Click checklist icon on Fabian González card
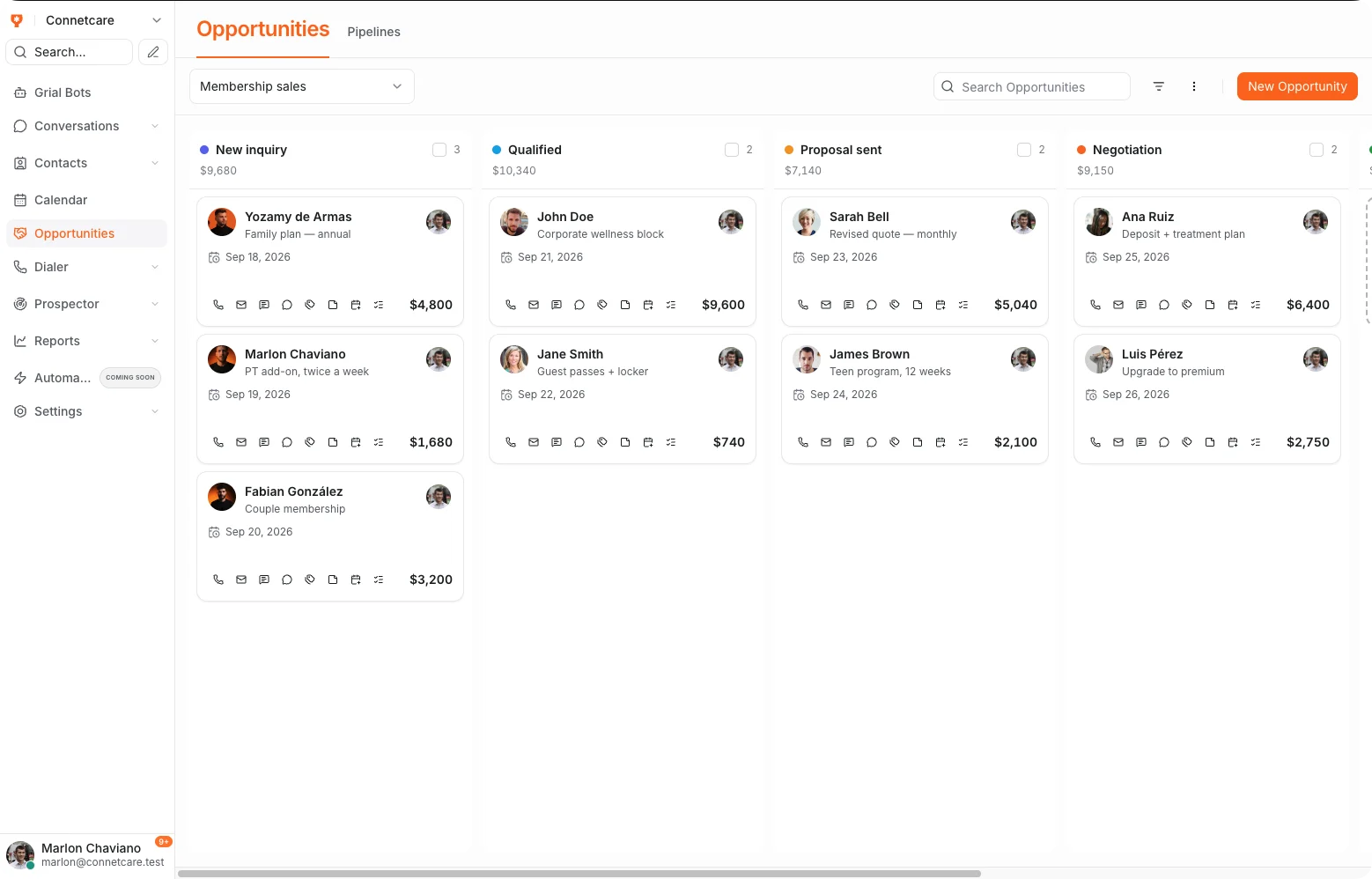This screenshot has height=879, width=1372. [379, 580]
